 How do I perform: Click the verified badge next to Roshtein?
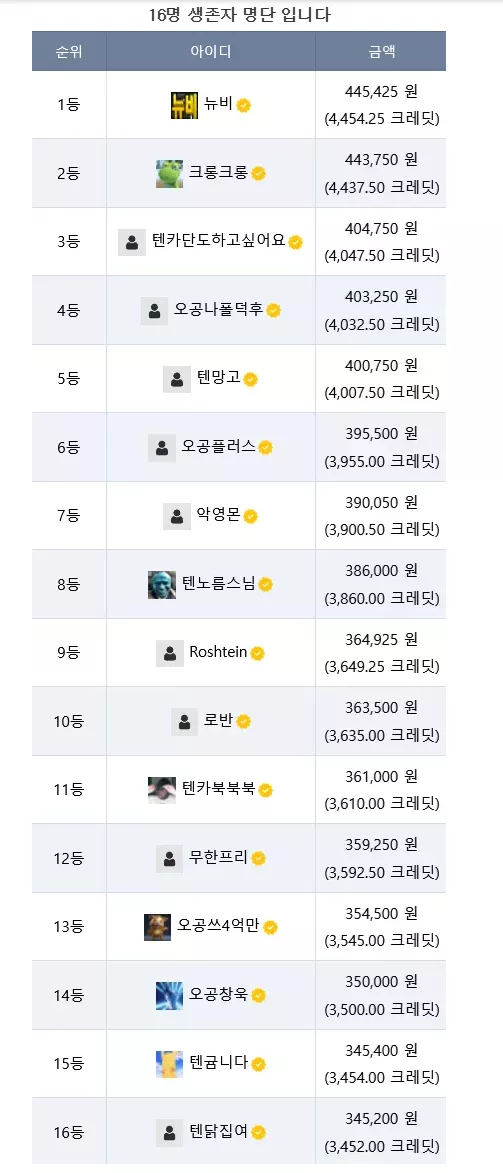click(257, 653)
